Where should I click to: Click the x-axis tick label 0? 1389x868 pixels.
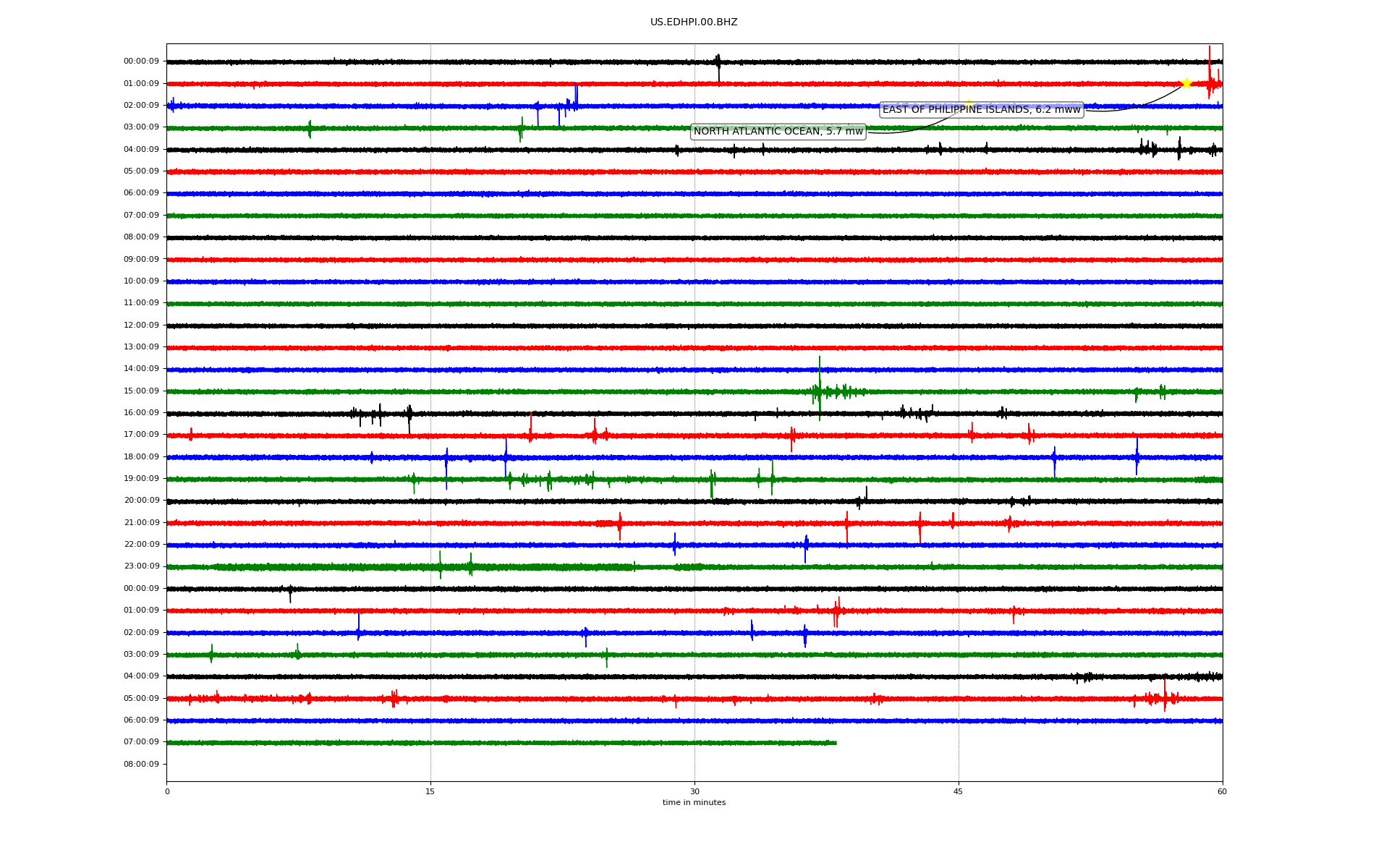pyautogui.click(x=167, y=791)
